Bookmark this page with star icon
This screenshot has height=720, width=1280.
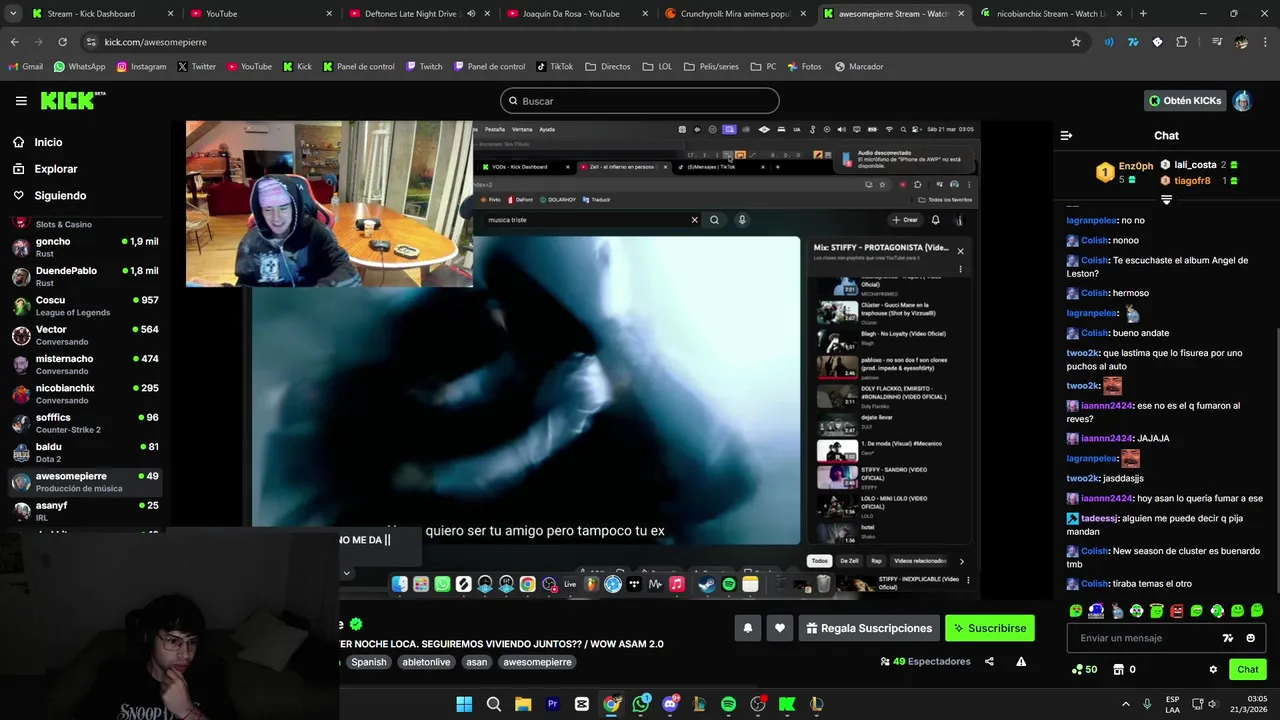pyautogui.click(x=1076, y=42)
